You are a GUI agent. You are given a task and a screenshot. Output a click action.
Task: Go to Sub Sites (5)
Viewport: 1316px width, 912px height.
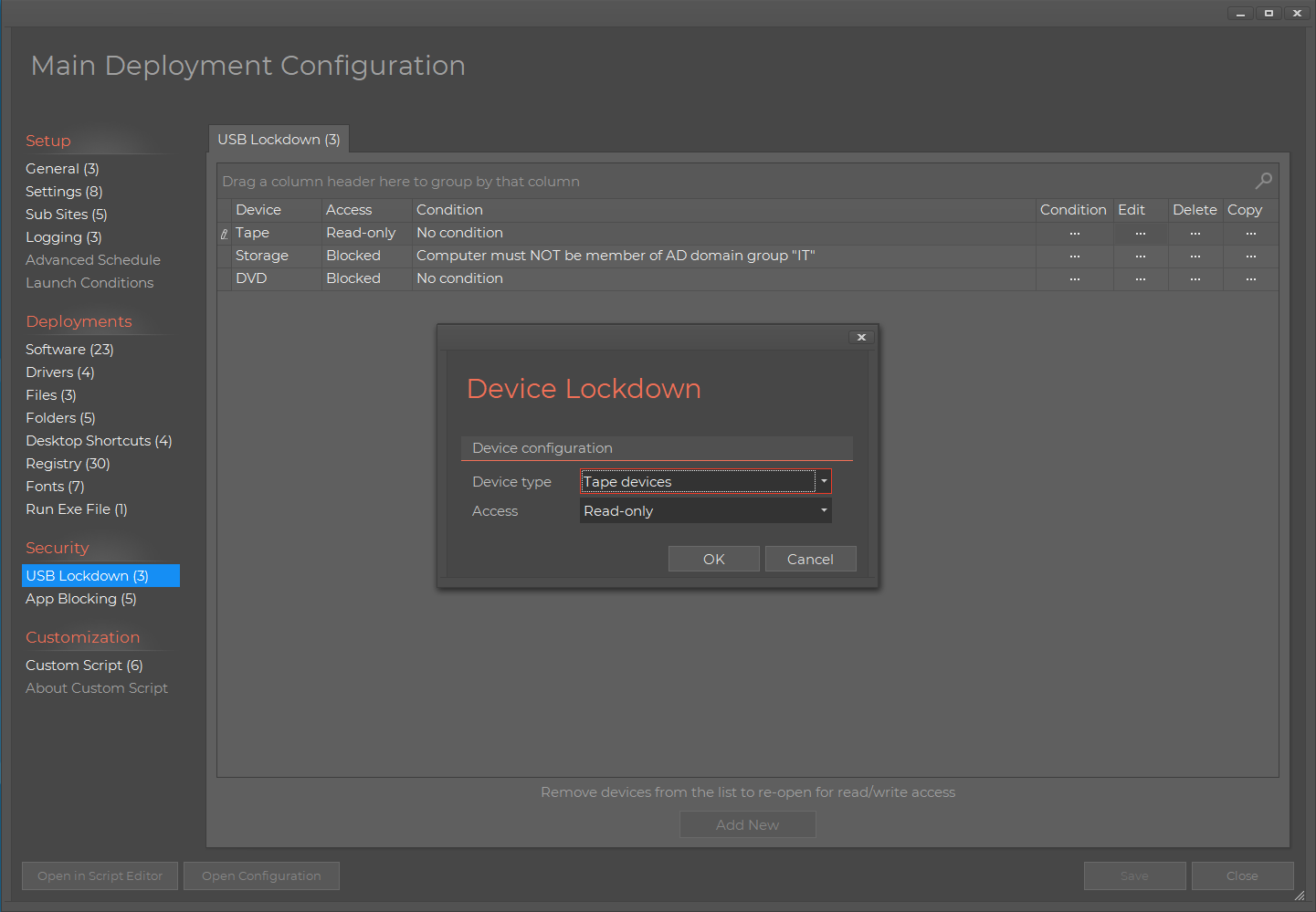pos(67,214)
